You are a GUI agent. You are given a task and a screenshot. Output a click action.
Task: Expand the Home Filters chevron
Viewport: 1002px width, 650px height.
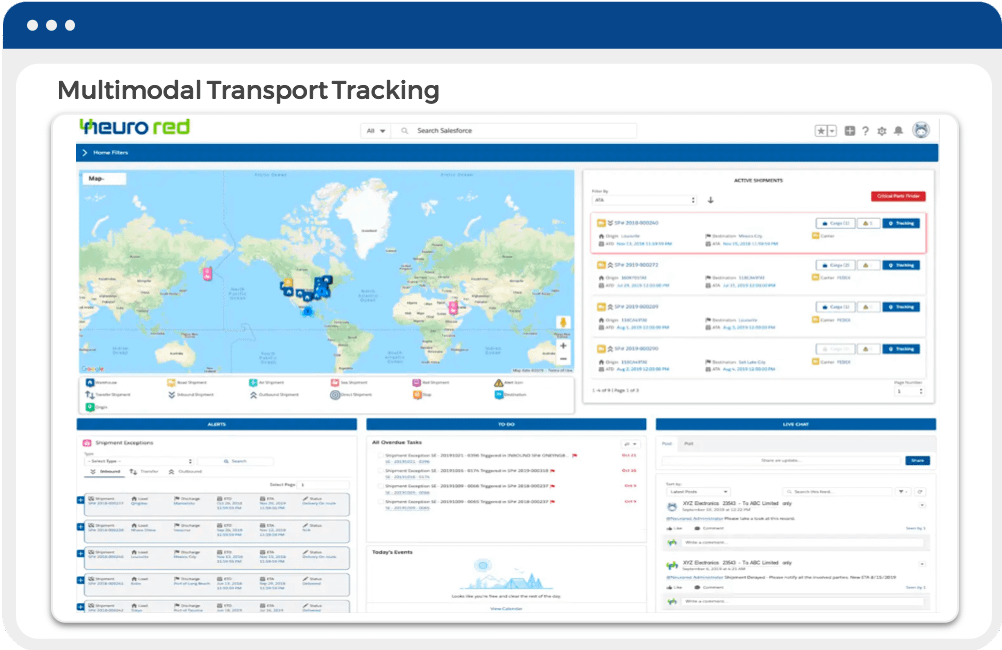point(84,153)
